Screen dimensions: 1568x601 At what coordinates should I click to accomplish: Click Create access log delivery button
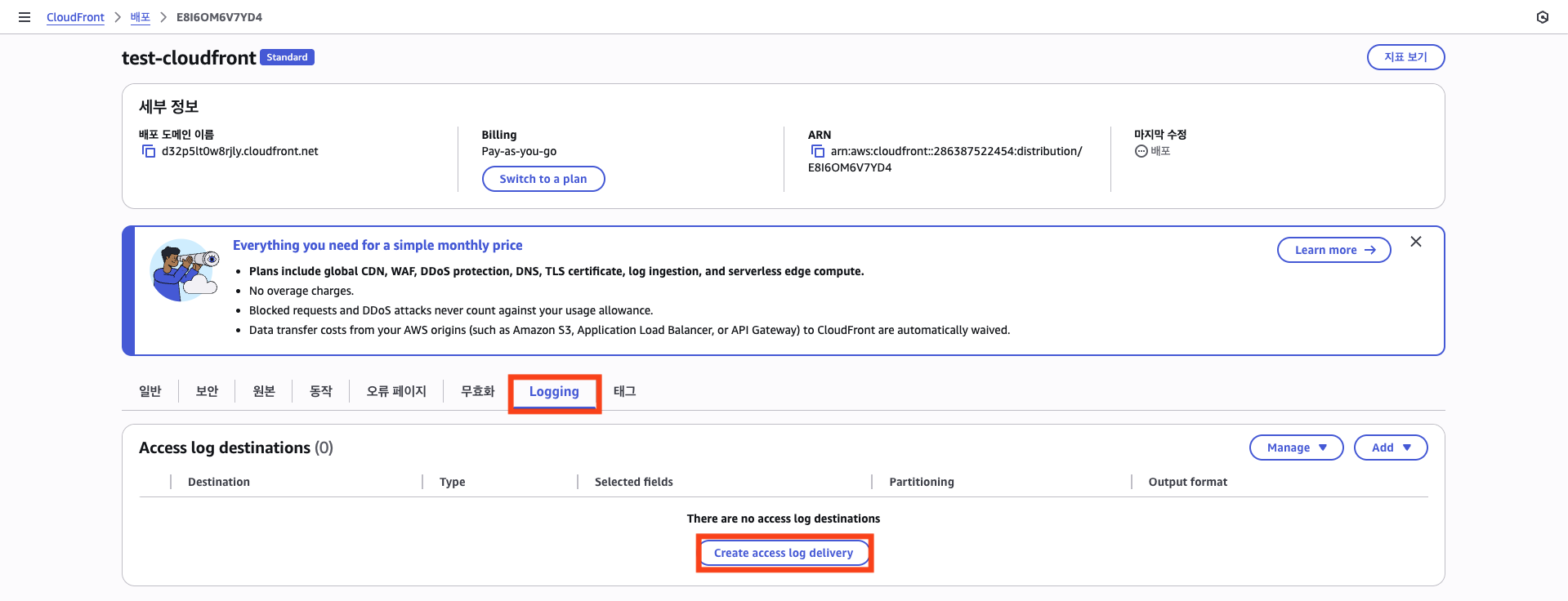click(x=784, y=553)
